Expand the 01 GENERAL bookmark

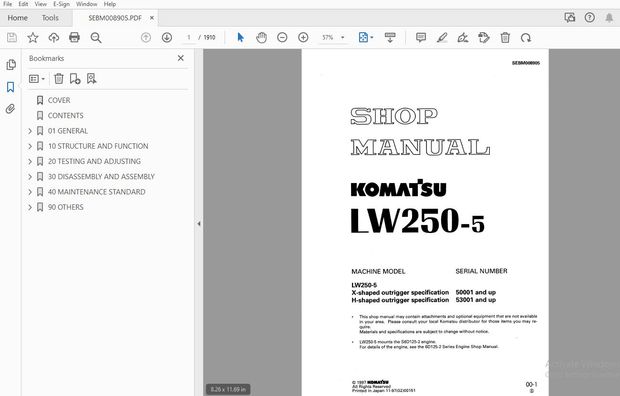point(30,131)
